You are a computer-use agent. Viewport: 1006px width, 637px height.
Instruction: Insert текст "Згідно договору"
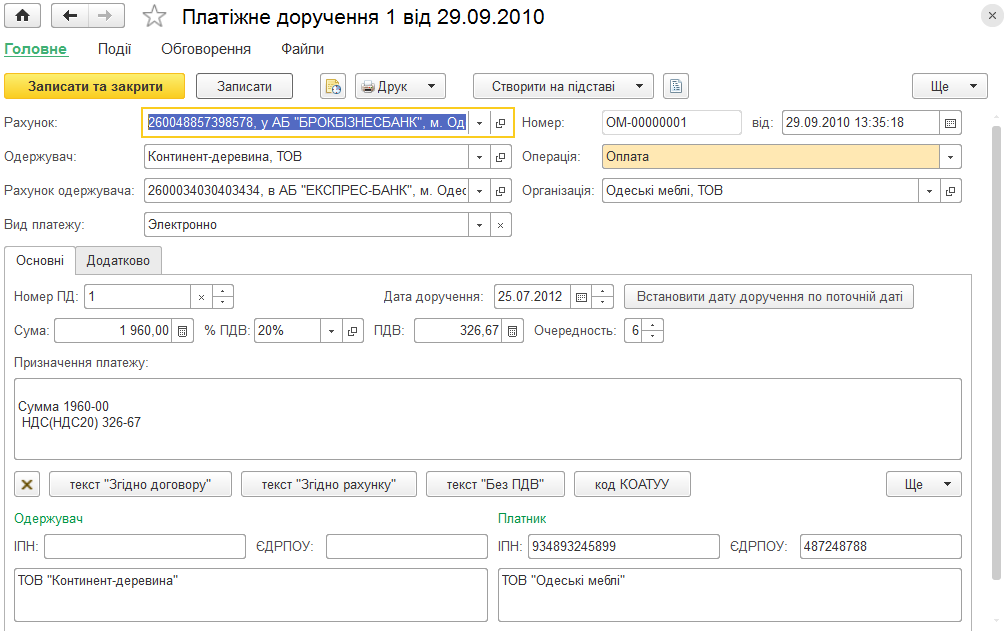(x=140, y=484)
